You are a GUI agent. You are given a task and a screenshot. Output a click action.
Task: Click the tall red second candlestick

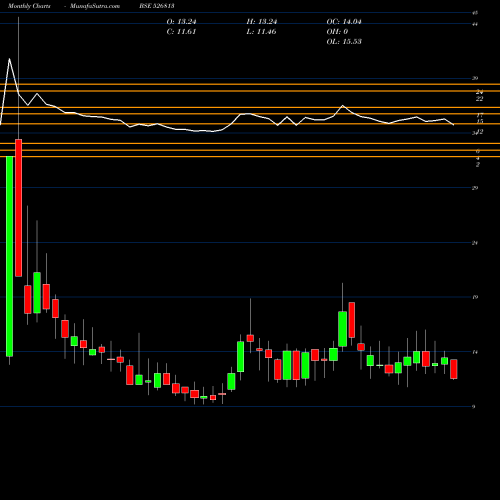tap(18, 208)
